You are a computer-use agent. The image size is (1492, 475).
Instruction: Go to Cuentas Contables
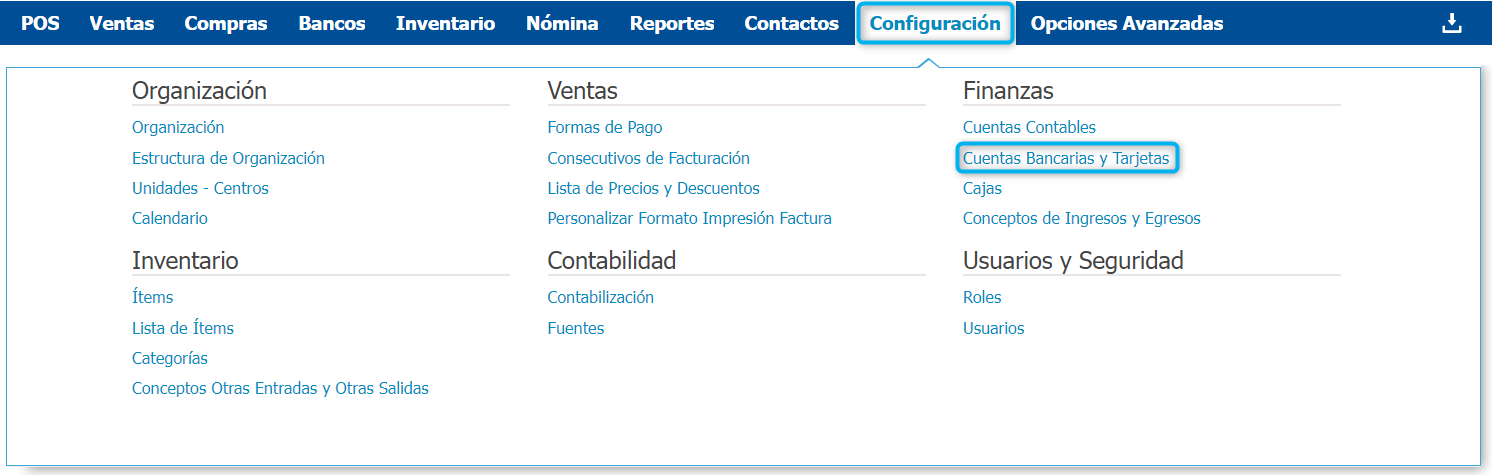click(x=1029, y=127)
